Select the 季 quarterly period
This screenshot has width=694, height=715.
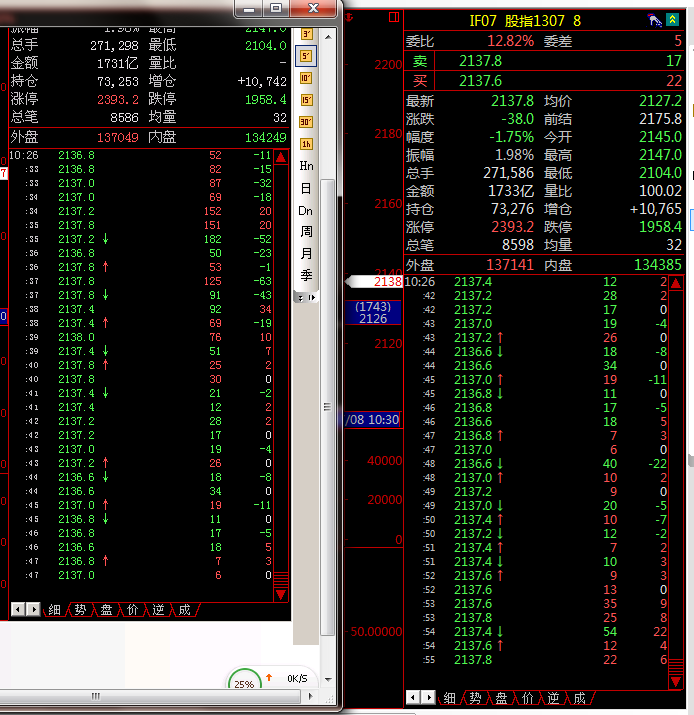(306, 276)
